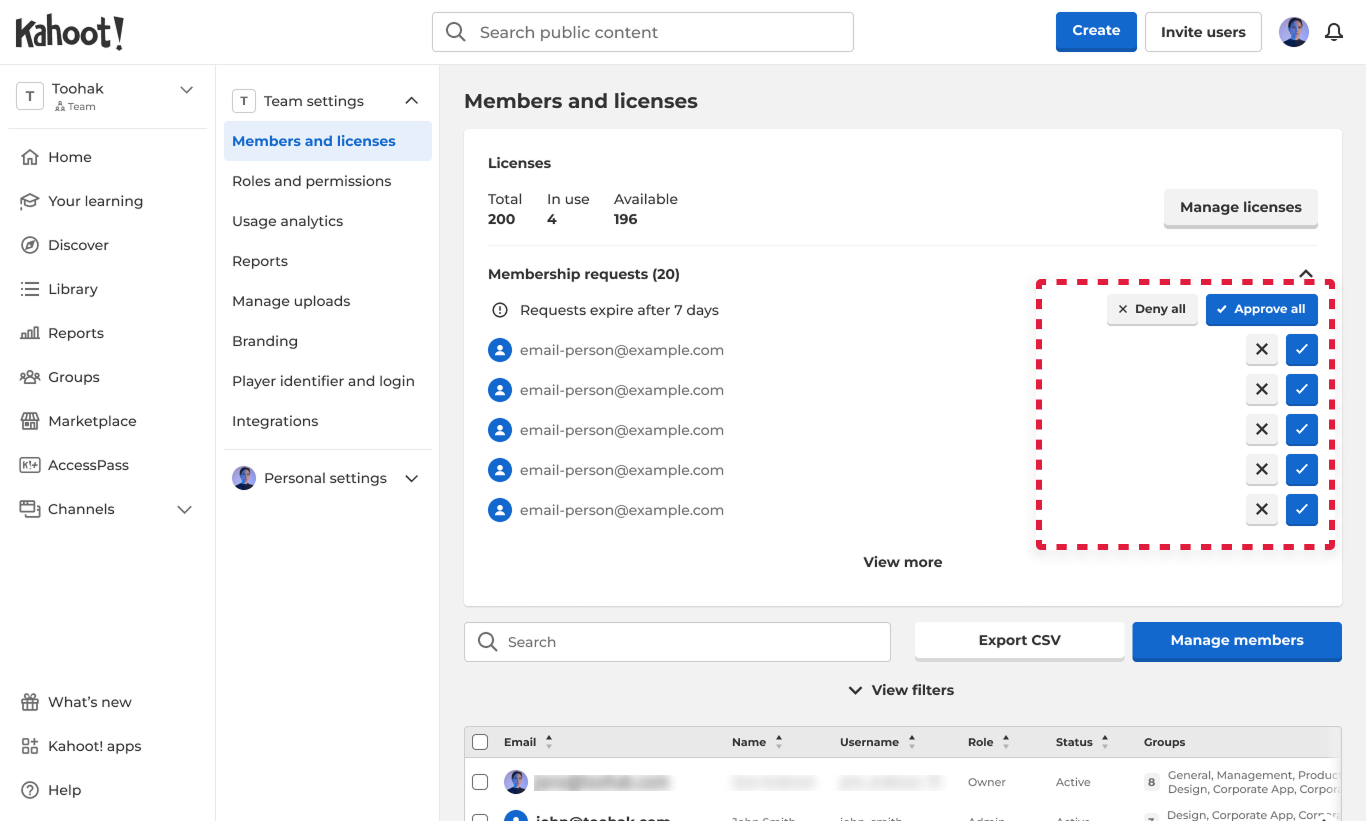Screen dimensions: 1366x821
Task: Tick the checkbox for the Owner row
Action: (x=480, y=782)
